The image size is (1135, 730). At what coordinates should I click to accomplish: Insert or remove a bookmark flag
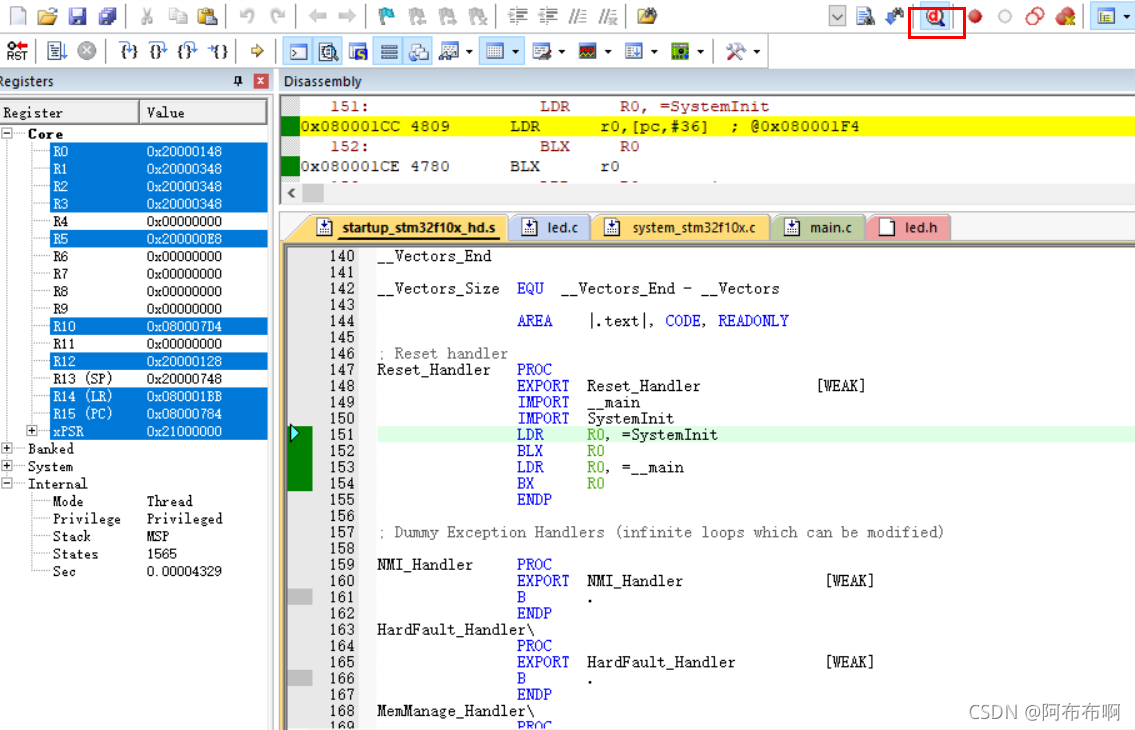387,16
